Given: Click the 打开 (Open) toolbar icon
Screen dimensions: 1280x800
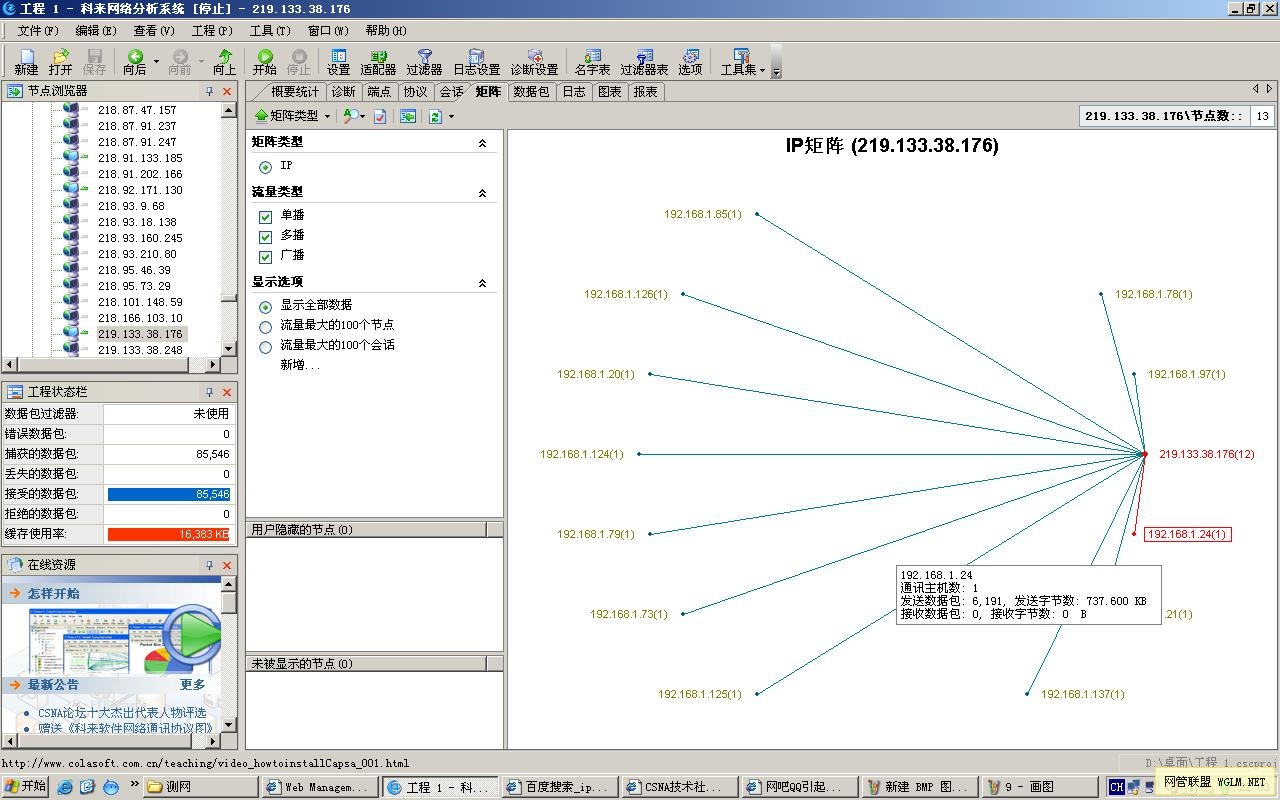Looking at the screenshot, I should coord(60,62).
